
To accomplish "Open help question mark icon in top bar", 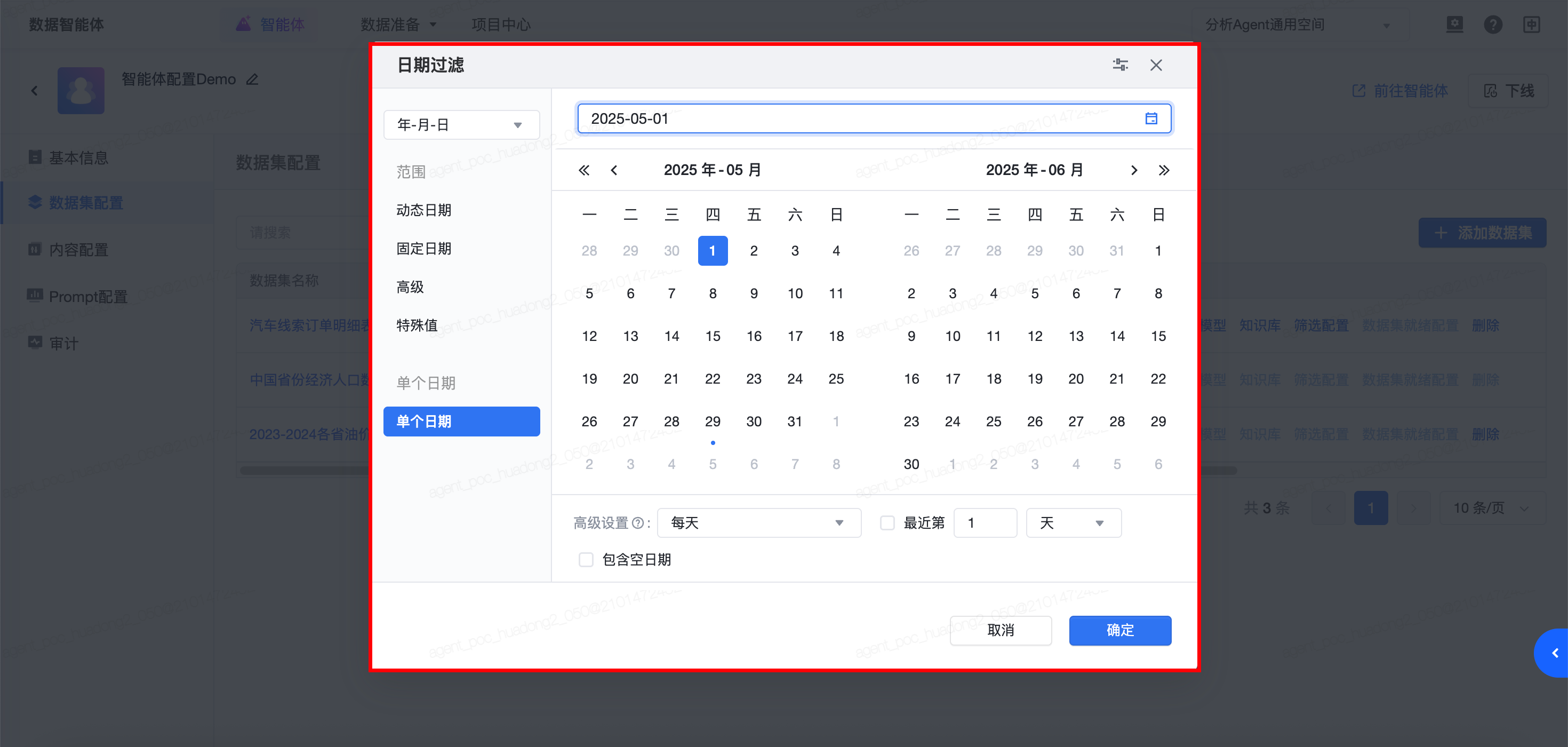I will pyautogui.click(x=1492, y=25).
